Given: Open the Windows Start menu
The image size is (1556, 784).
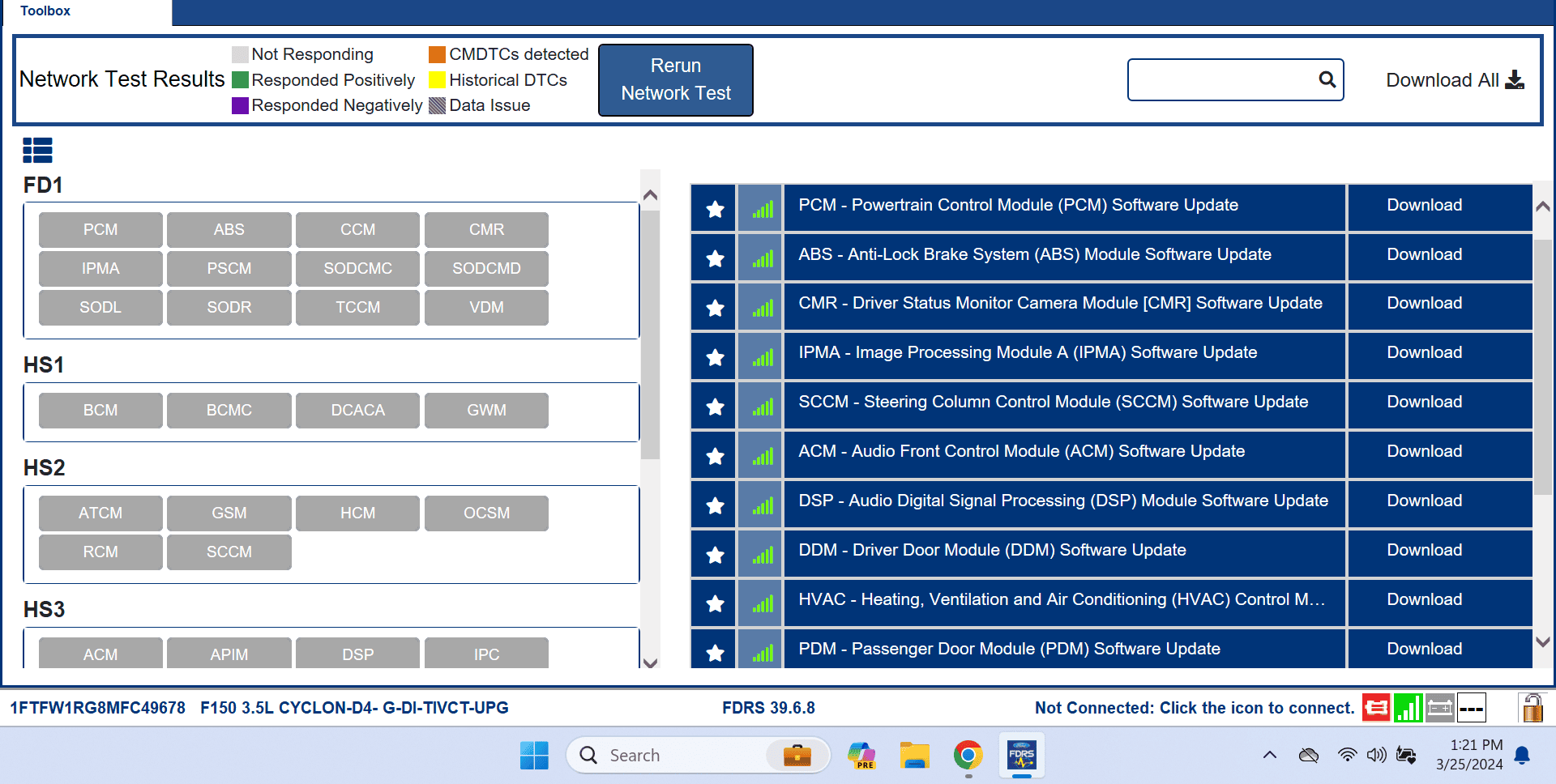Looking at the screenshot, I should click(534, 756).
